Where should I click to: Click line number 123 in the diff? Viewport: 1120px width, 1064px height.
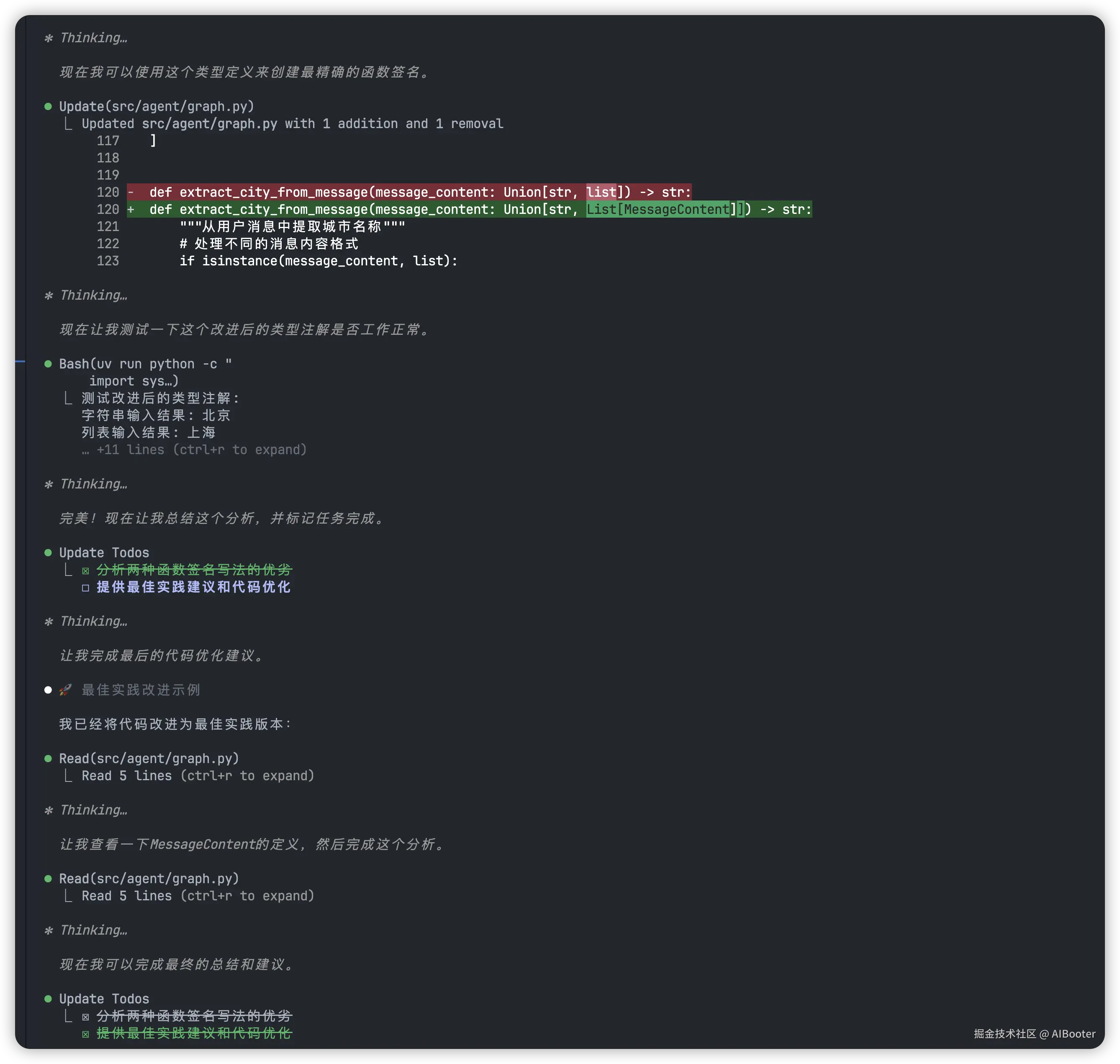coord(108,261)
